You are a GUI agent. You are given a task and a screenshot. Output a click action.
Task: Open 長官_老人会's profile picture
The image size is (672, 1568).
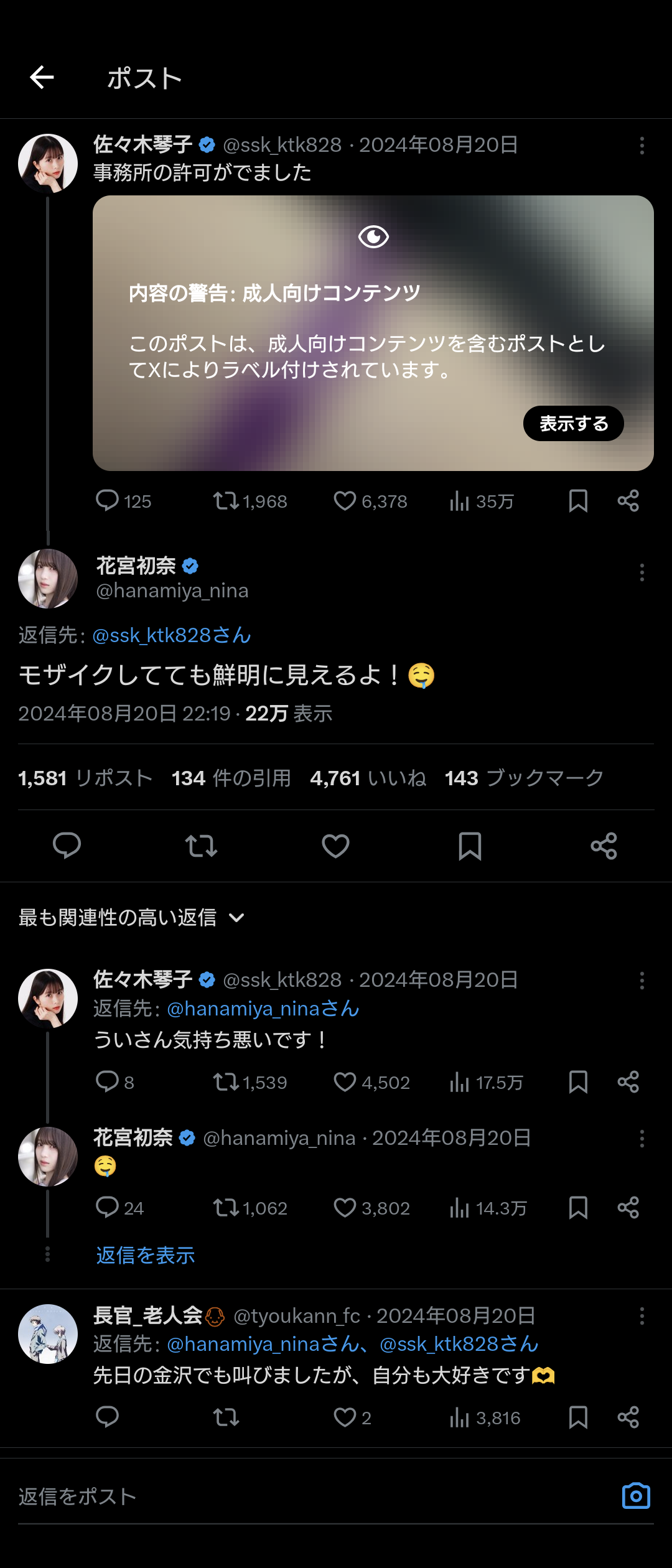pyautogui.click(x=48, y=1333)
